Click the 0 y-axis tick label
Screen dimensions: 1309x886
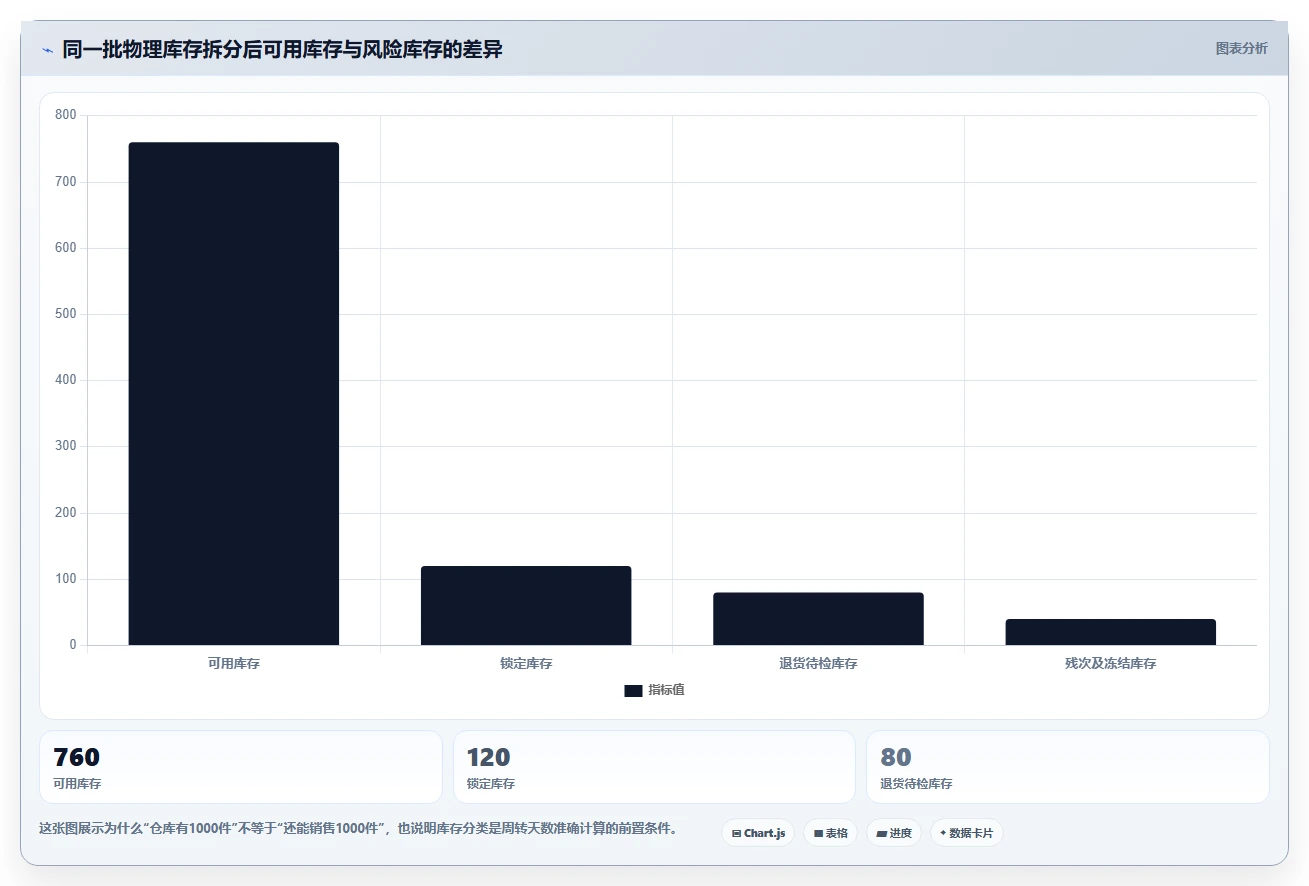click(73, 645)
